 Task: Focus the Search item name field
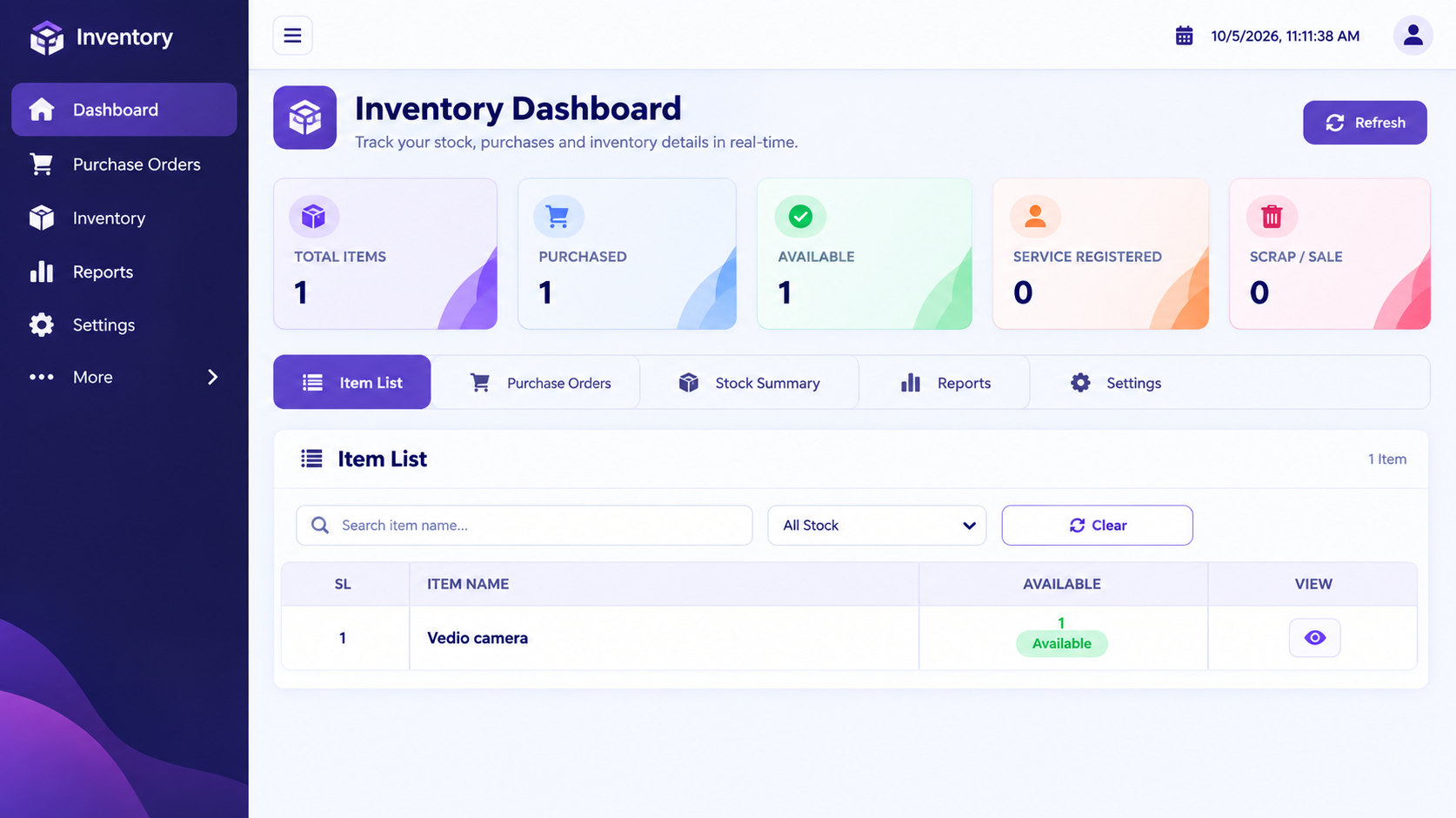click(524, 526)
